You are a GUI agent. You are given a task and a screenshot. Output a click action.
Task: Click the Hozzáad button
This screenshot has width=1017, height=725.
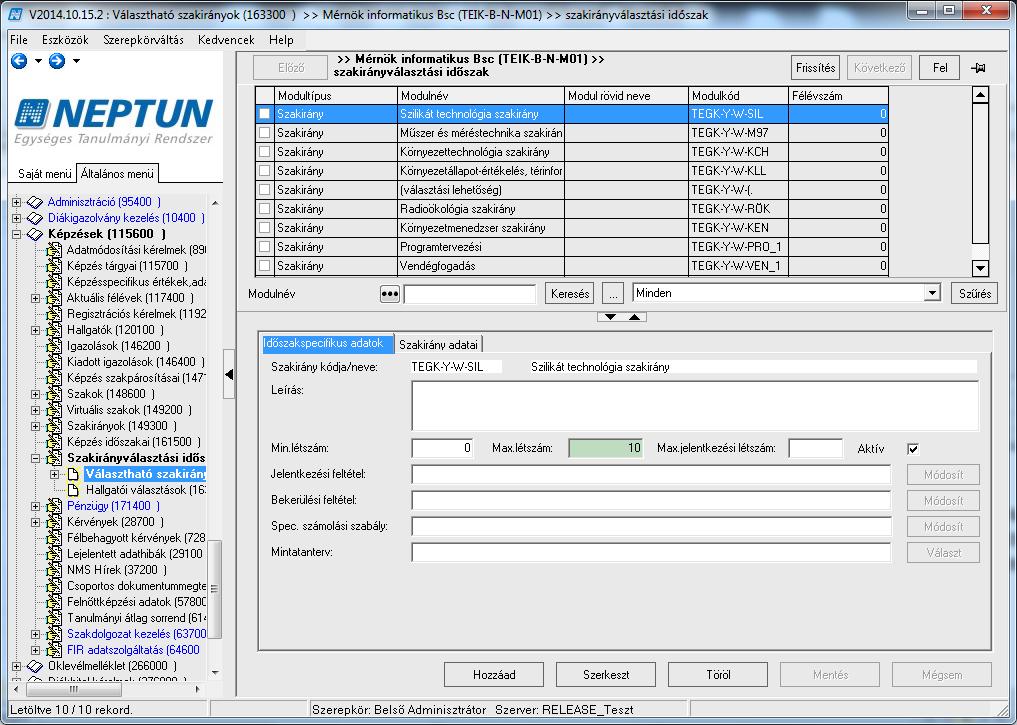[494, 674]
